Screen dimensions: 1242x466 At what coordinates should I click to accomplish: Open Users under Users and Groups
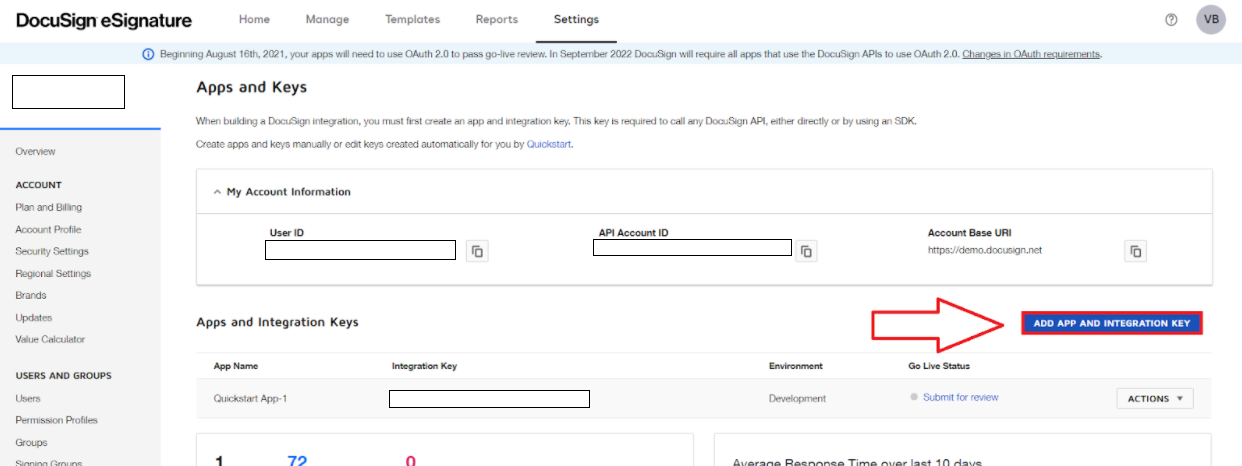[x=28, y=399]
